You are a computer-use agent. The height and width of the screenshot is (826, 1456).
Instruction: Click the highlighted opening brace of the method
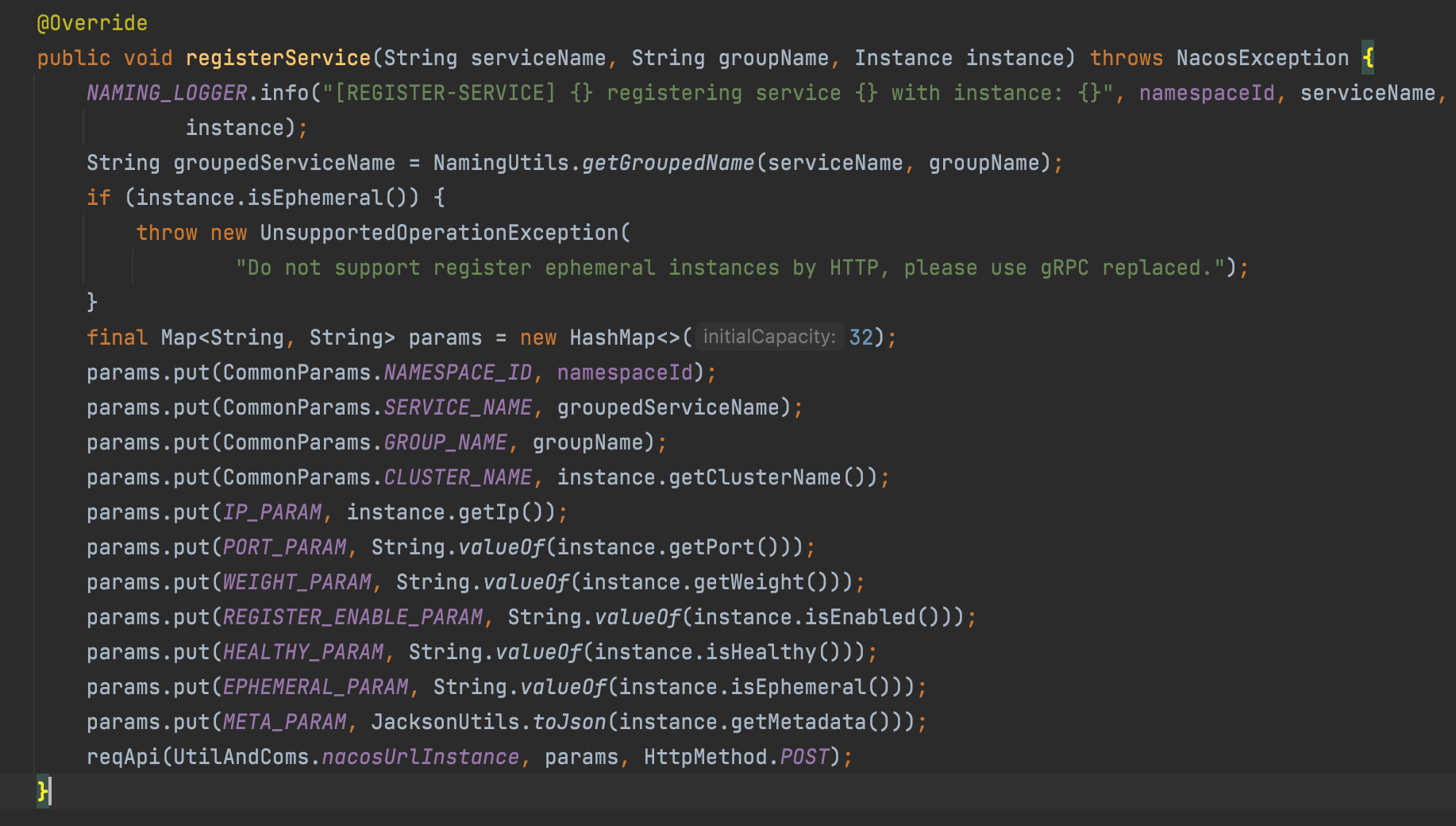tap(1368, 58)
